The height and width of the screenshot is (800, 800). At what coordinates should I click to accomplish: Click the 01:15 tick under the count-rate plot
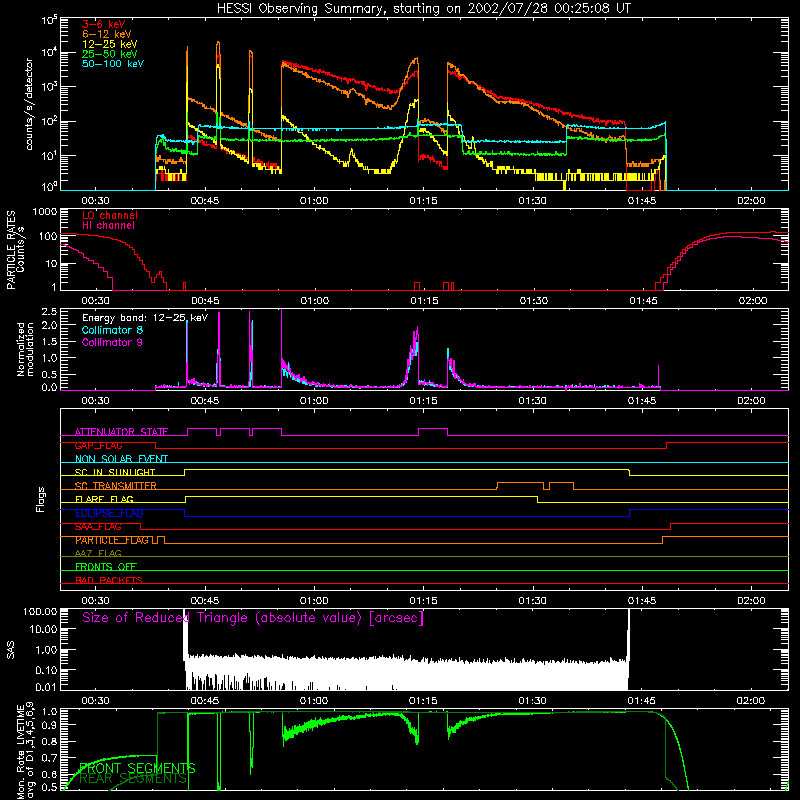pyautogui.click(x=423, y=201)
